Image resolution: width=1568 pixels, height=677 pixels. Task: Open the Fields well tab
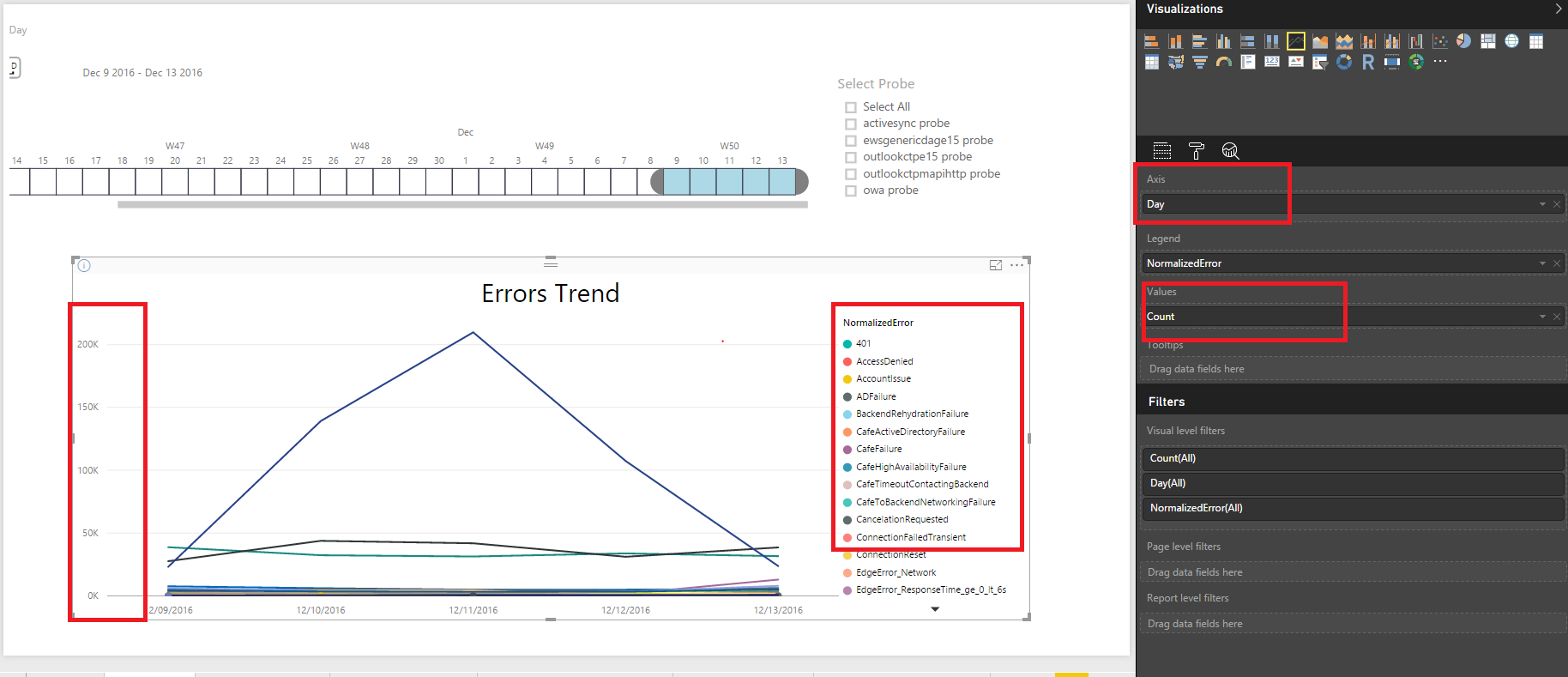[x=1162, y=151]
